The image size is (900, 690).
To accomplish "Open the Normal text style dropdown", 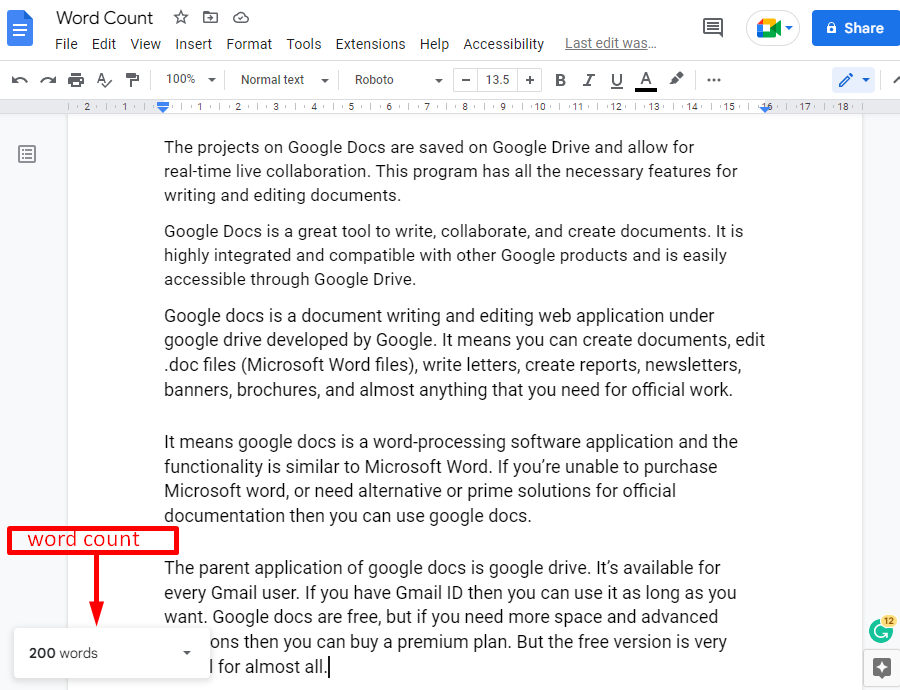I will (284, 80).
